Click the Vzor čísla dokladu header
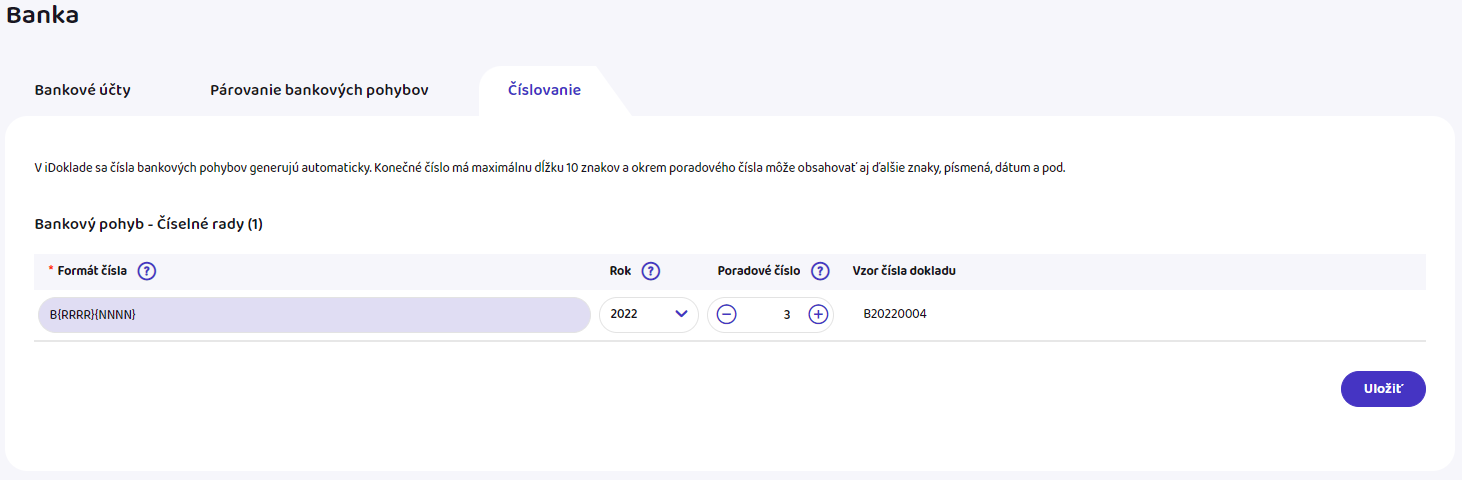The image size is (1462, 480). click(x=904, y=271)
